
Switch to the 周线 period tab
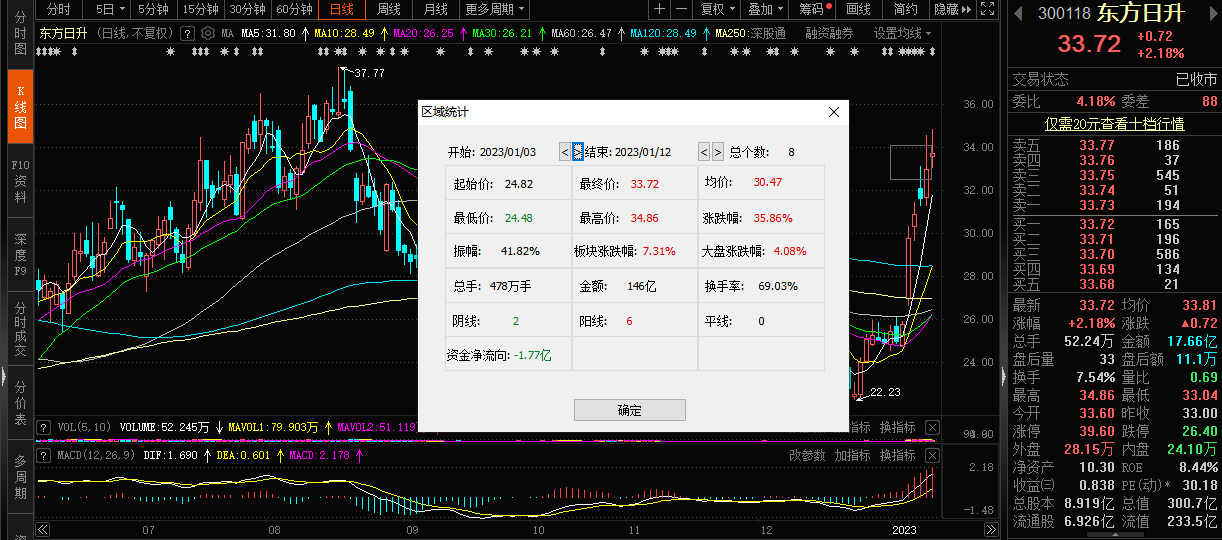pos(389,9)
